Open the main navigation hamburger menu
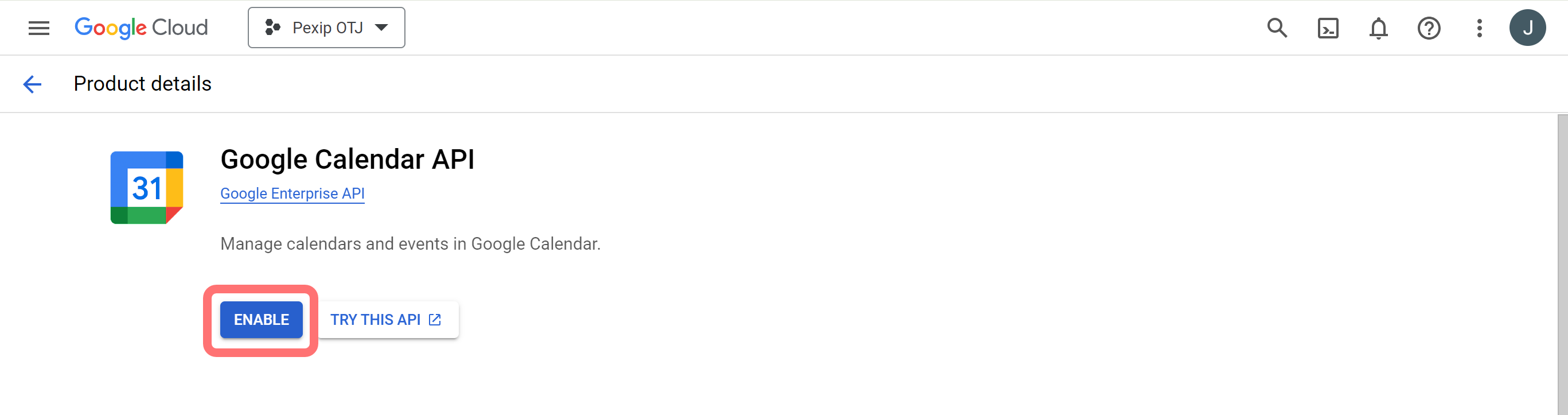The image size is (1568, 415). tap(39, 28)
